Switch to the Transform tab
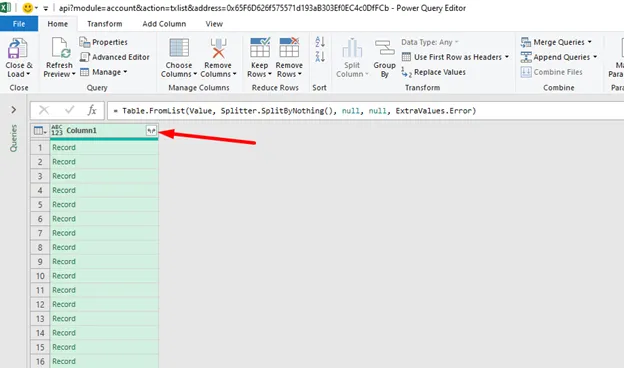 tap(105, 24)
